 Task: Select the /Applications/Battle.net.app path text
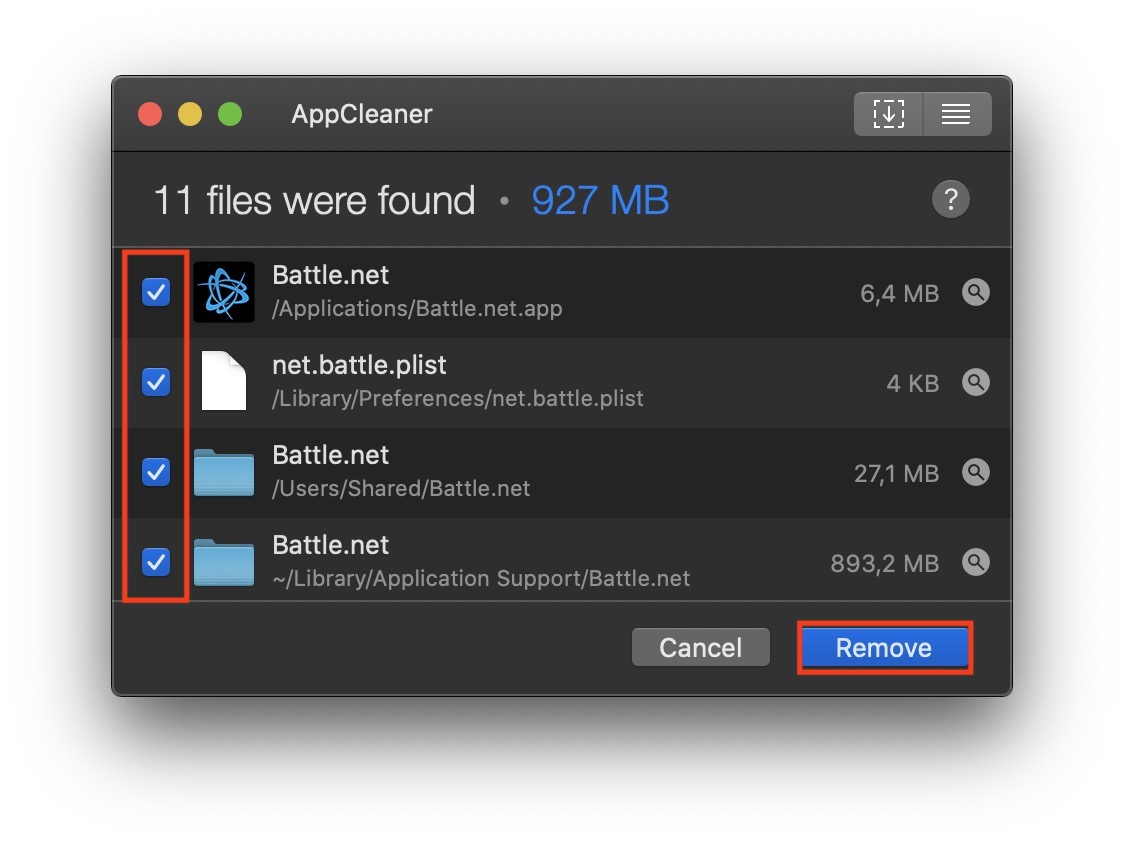(x=417, y=309)
